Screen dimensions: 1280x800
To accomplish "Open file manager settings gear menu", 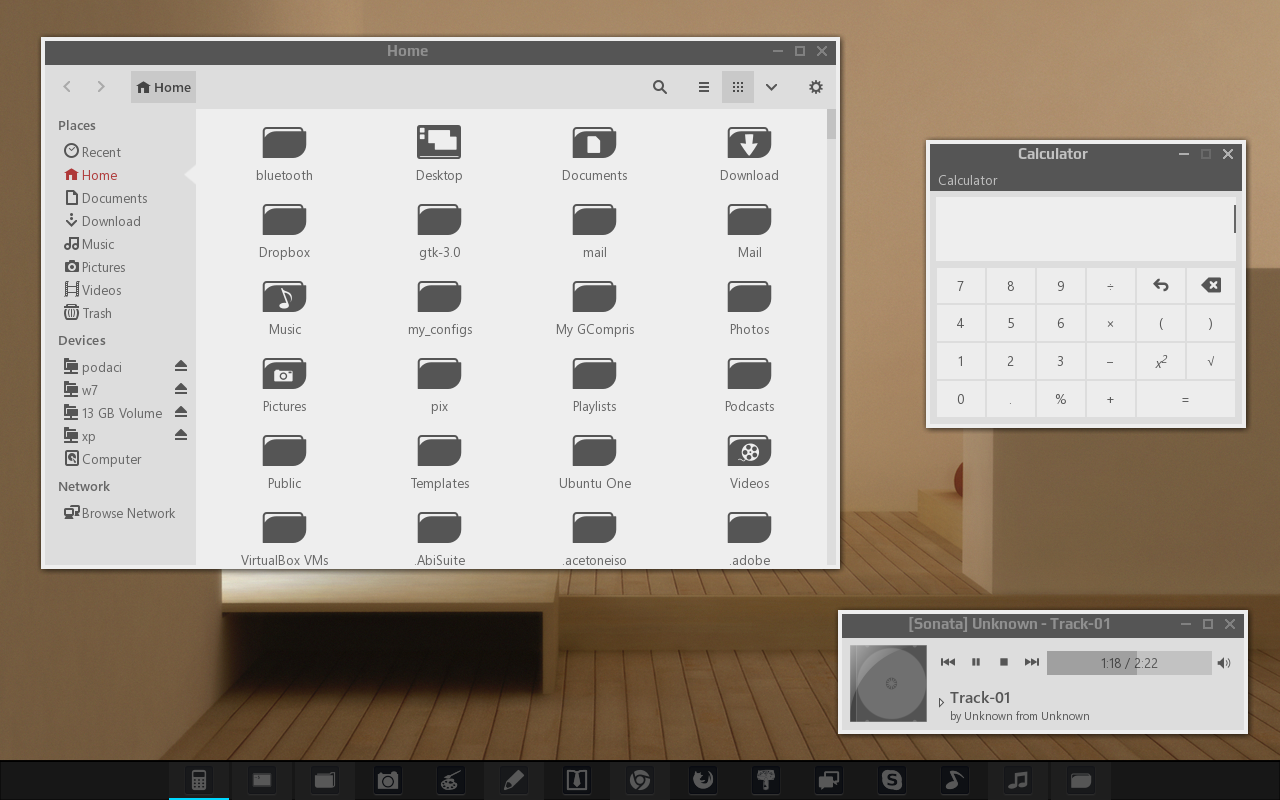I will point(816,87).
